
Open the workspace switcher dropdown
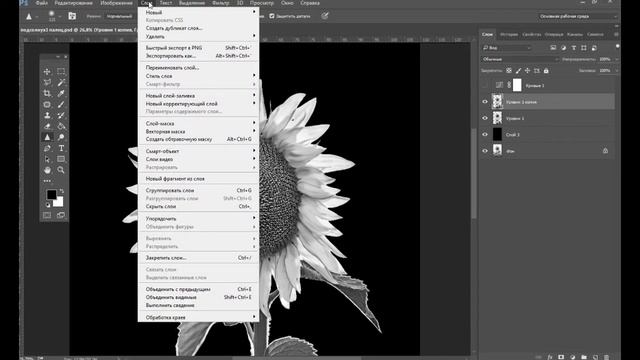577,16
